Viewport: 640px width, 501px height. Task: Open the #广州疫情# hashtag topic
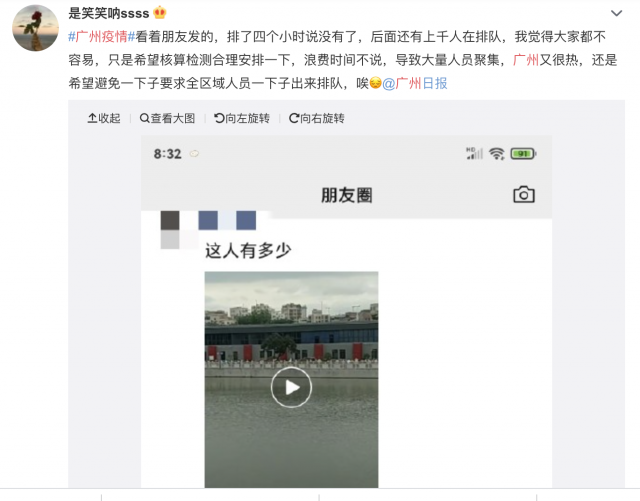101,37
